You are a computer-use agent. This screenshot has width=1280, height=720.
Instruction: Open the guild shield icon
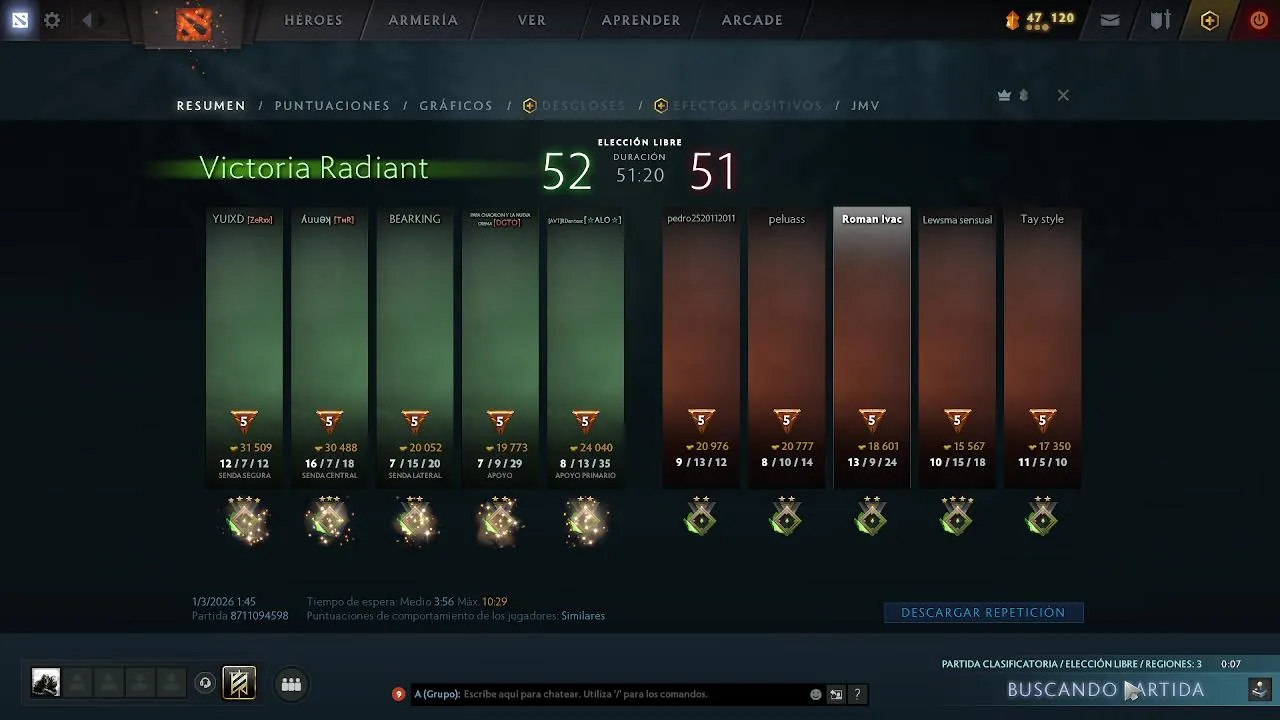(x=1160, y=20)
